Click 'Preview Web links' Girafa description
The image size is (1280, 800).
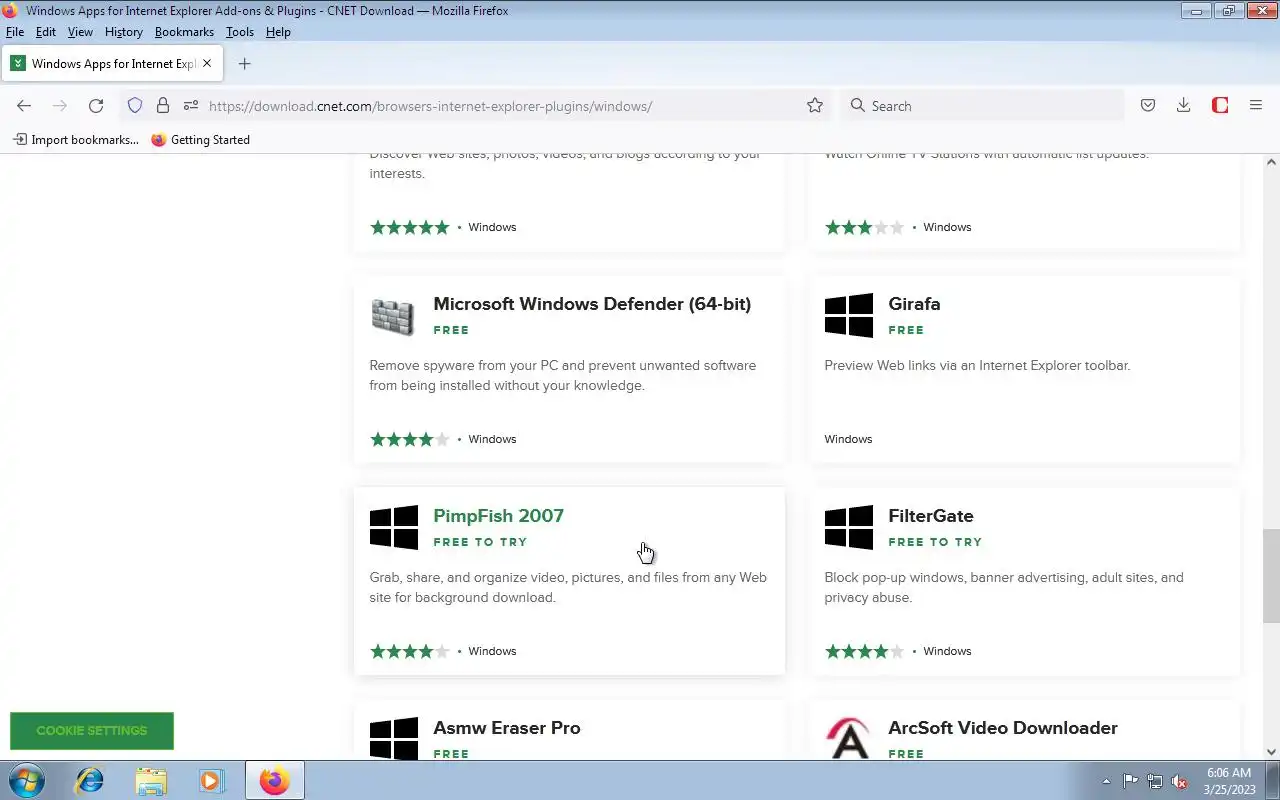(x=977, y=365)
